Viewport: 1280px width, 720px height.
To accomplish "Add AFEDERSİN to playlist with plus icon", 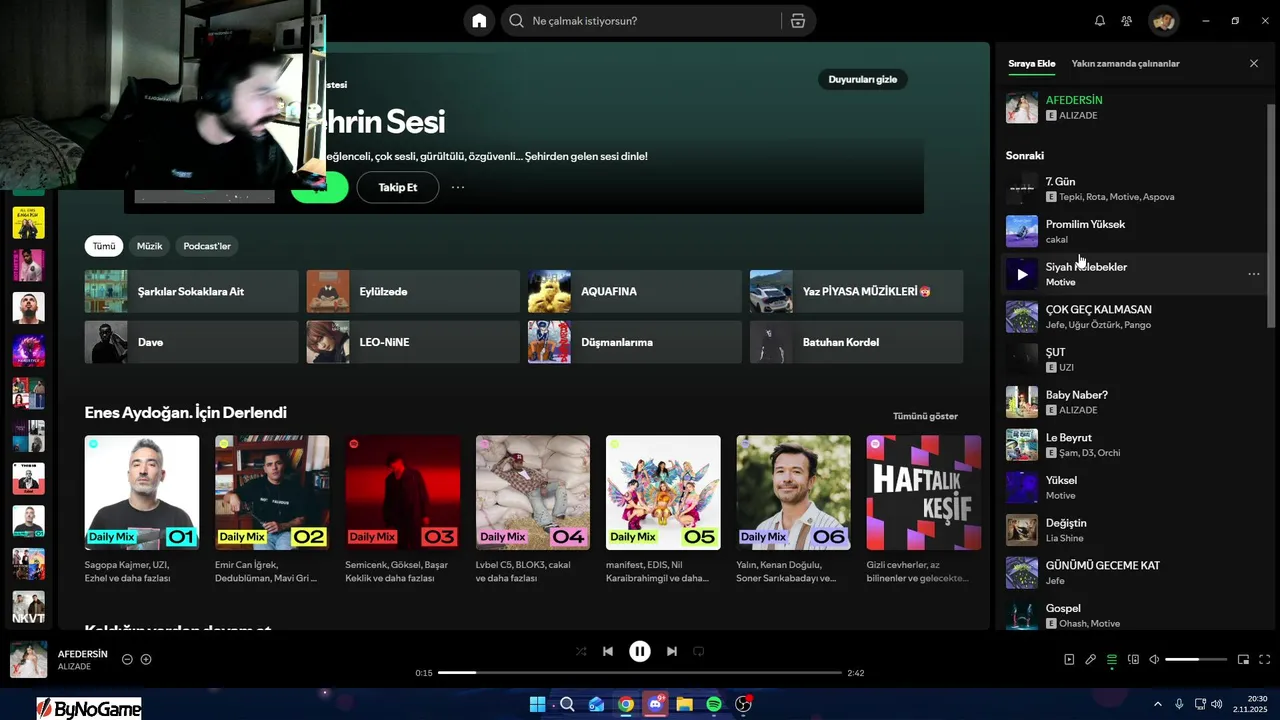I will tap(146, 659).
